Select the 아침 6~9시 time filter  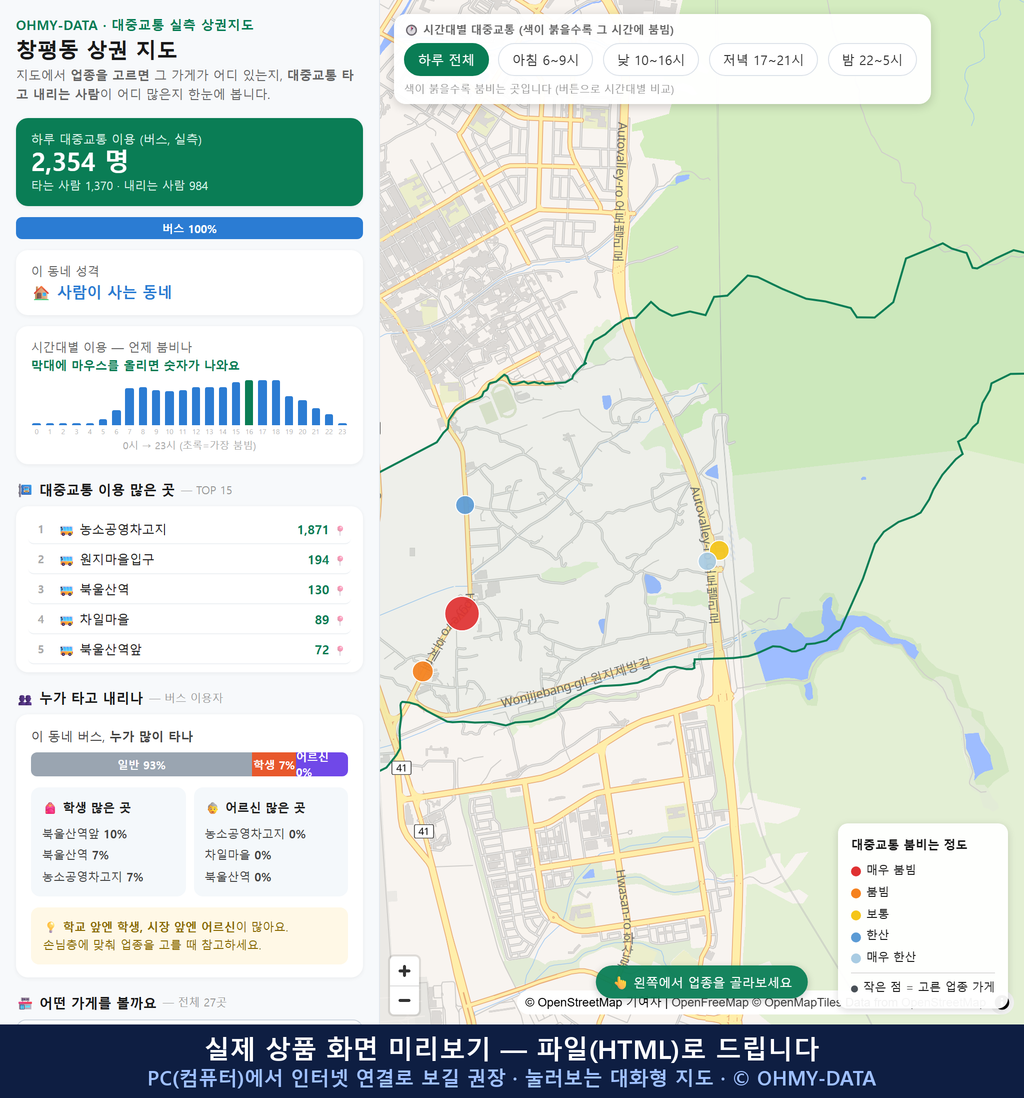546,60
